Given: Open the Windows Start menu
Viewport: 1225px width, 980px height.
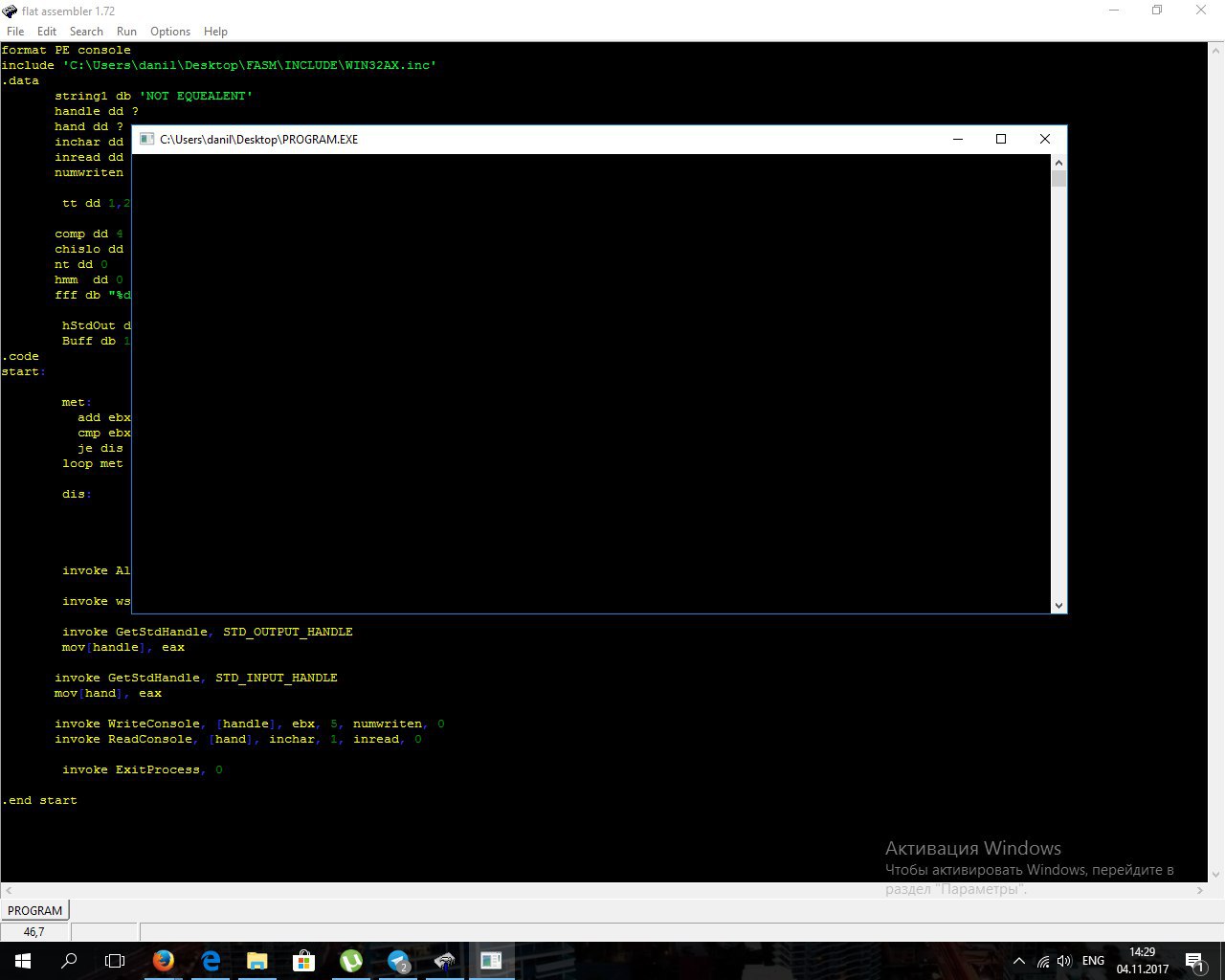Looking at the screenshot, I should [23, 961].
